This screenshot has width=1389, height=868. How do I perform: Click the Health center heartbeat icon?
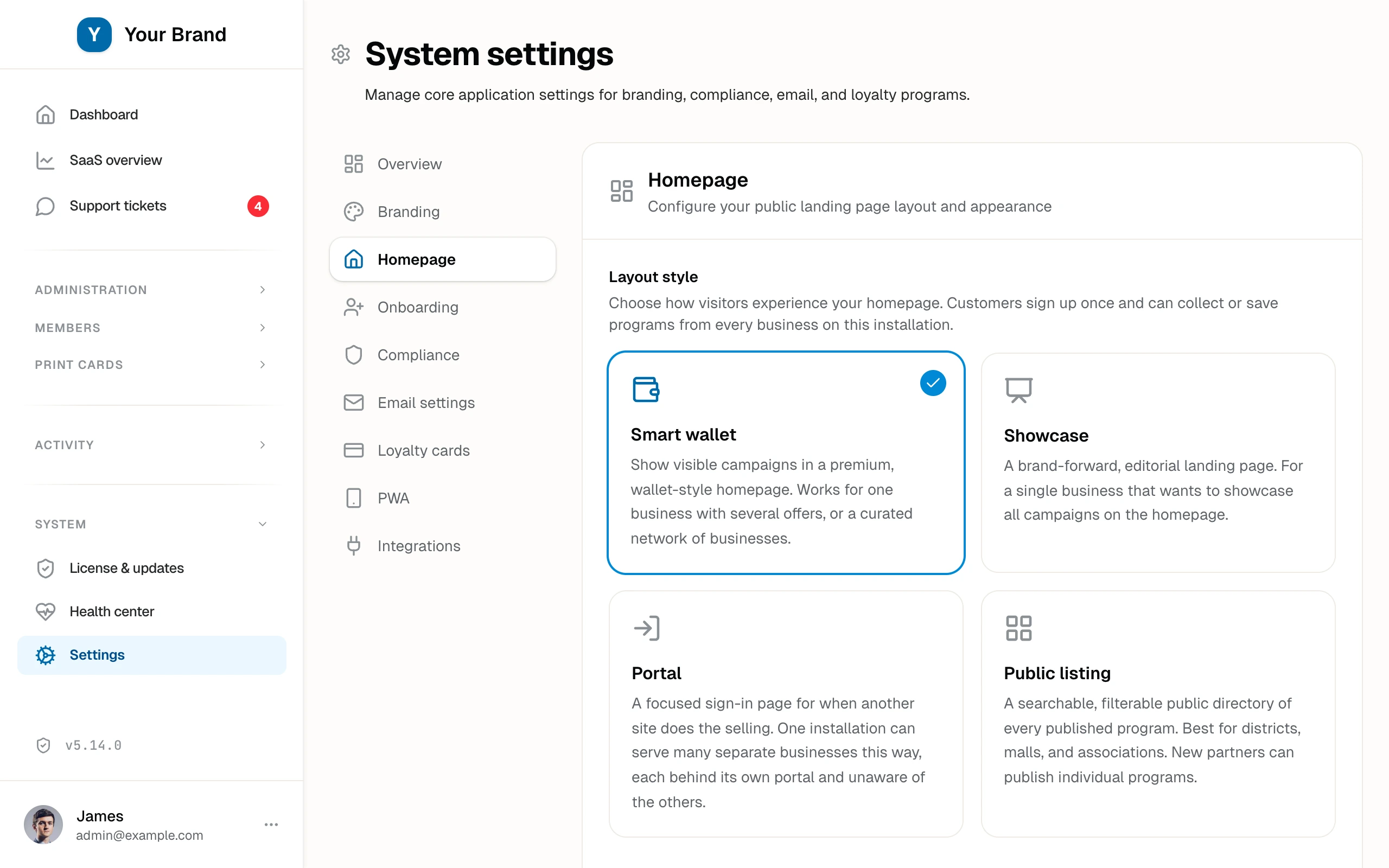[46, 611]
